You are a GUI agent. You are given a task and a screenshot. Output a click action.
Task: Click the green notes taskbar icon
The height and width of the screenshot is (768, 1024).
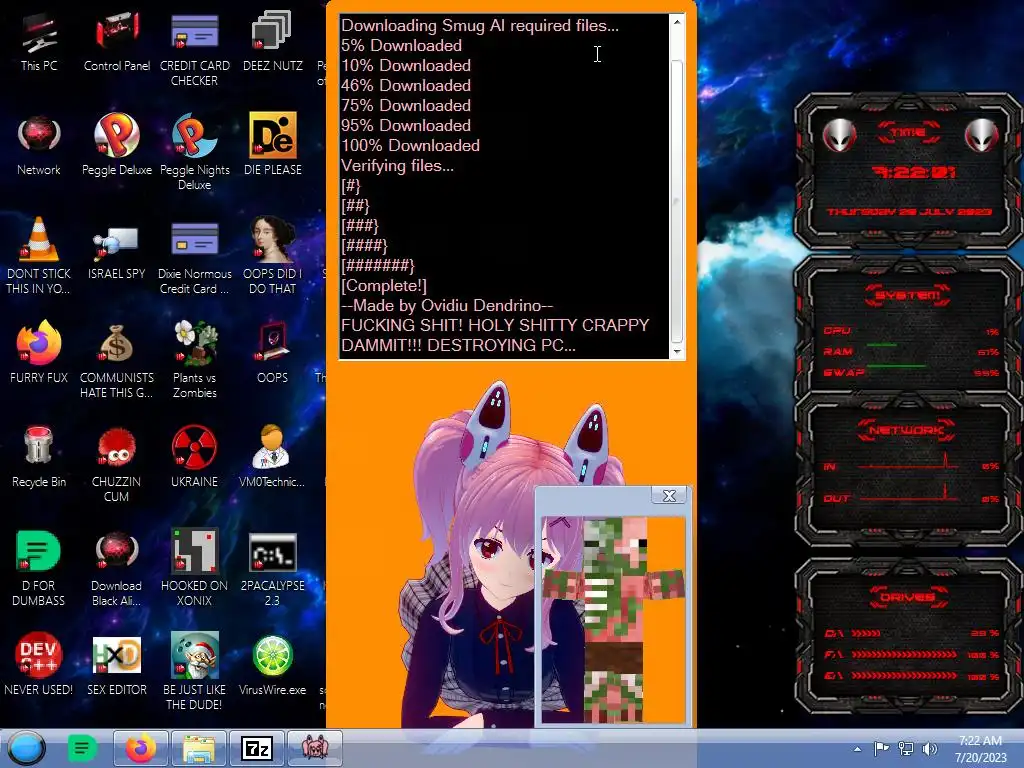tap(82, 748)
